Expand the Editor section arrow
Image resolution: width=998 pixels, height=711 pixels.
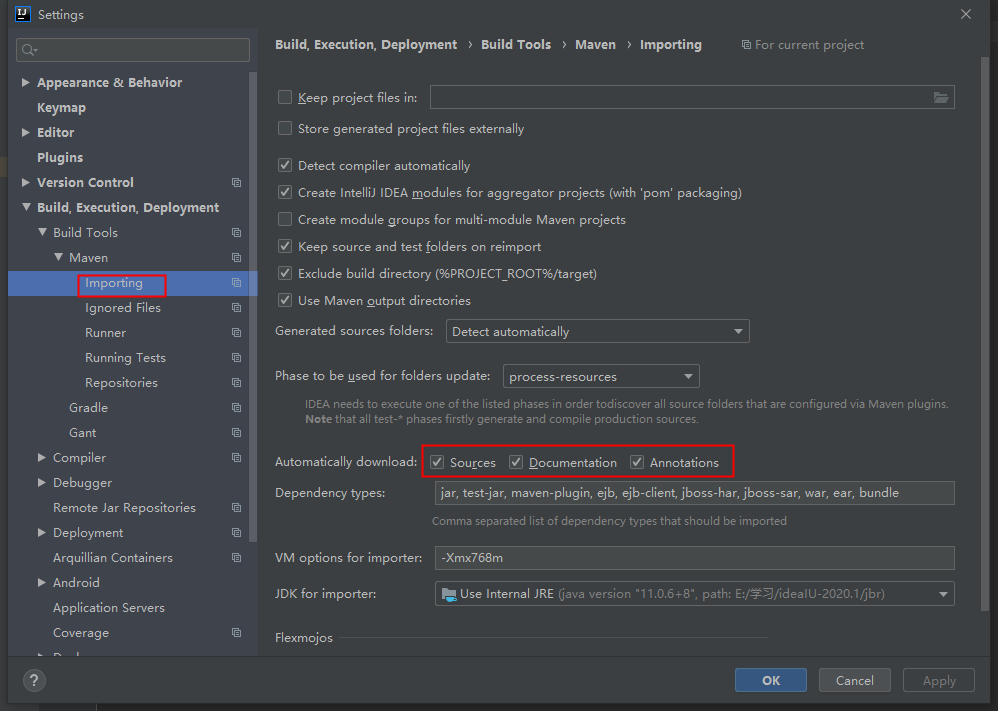click(25, 132)
